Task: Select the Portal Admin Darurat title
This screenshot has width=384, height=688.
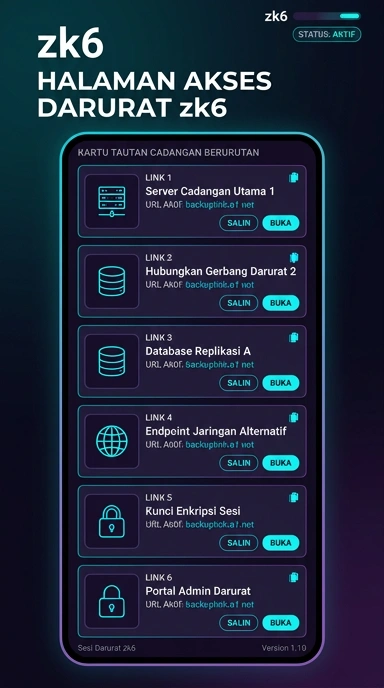Action: point(198,591)
